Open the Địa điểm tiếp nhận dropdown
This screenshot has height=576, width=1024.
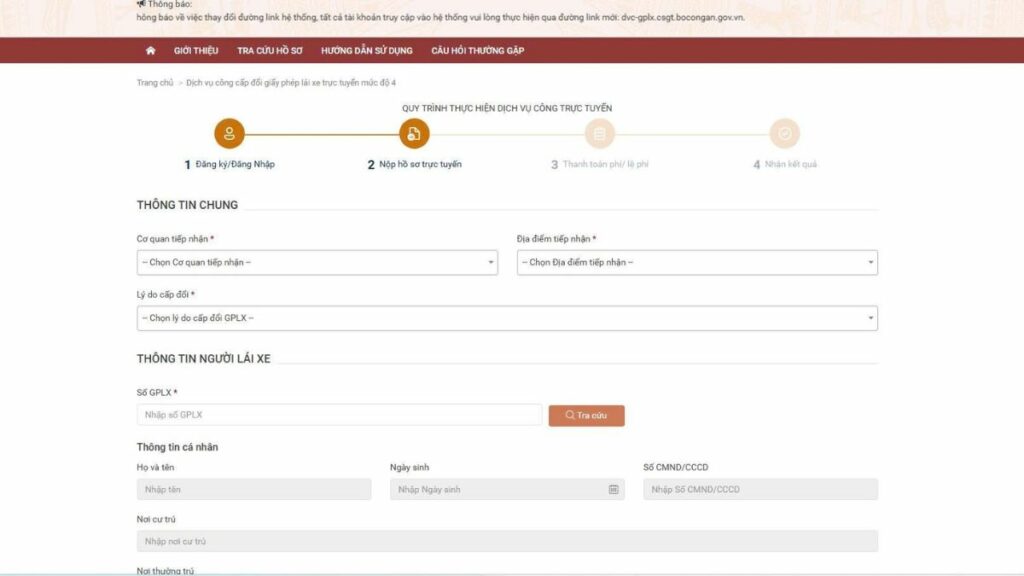pyautogui.click(x=697, y=262)
